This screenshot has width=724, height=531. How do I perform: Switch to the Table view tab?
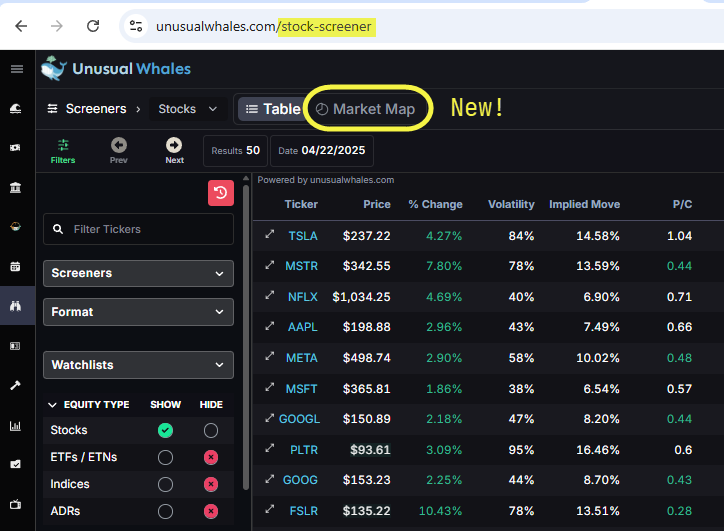(x=272, y=109)
